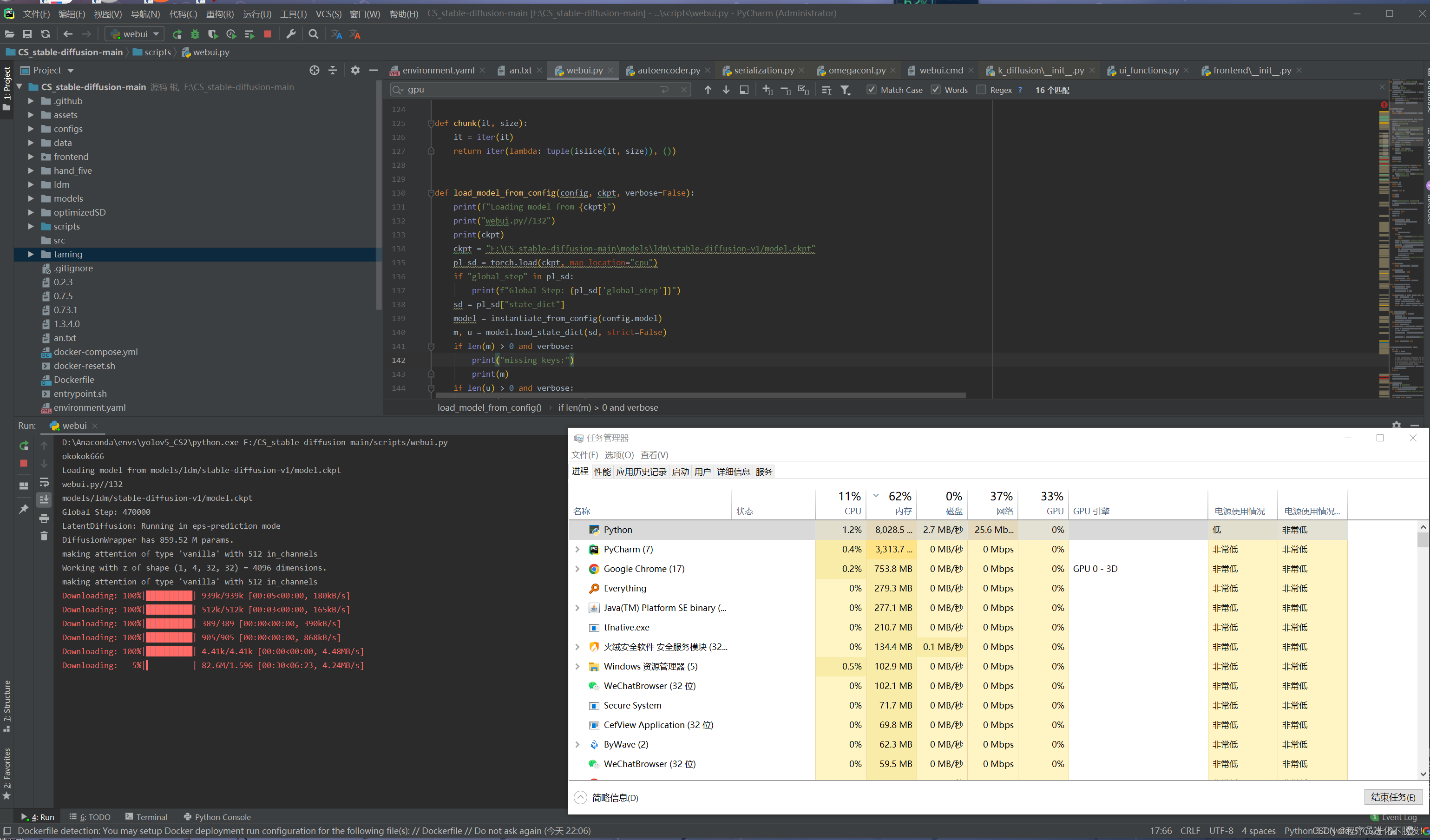Open the 性能 tab in Task Manager
The height and width of the screenshot is (840, 1430).
pyautogui.click(x=602, y=472)
